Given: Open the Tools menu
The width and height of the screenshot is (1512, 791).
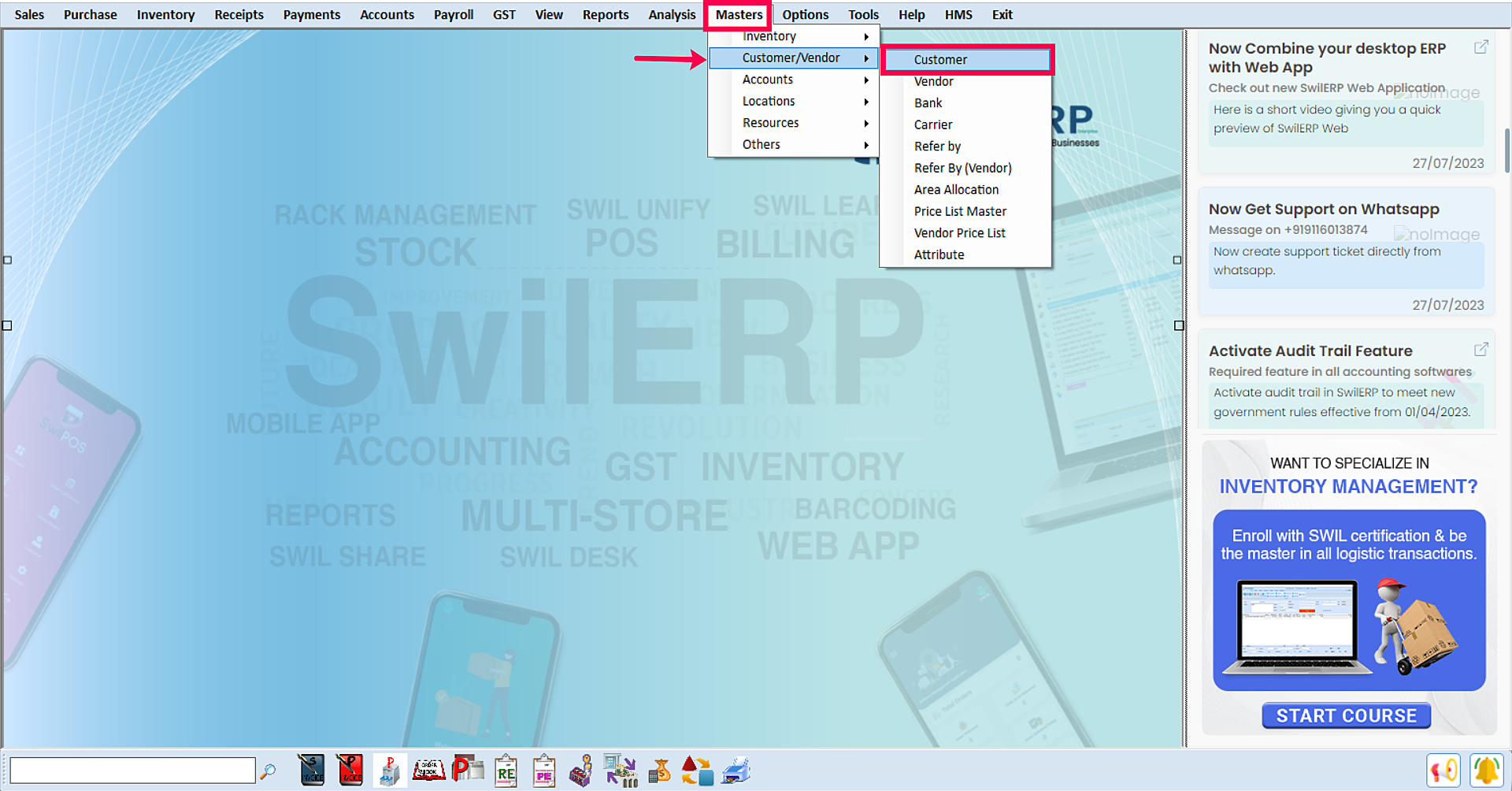Looking at the screenshot, I should tap(863, 14).
